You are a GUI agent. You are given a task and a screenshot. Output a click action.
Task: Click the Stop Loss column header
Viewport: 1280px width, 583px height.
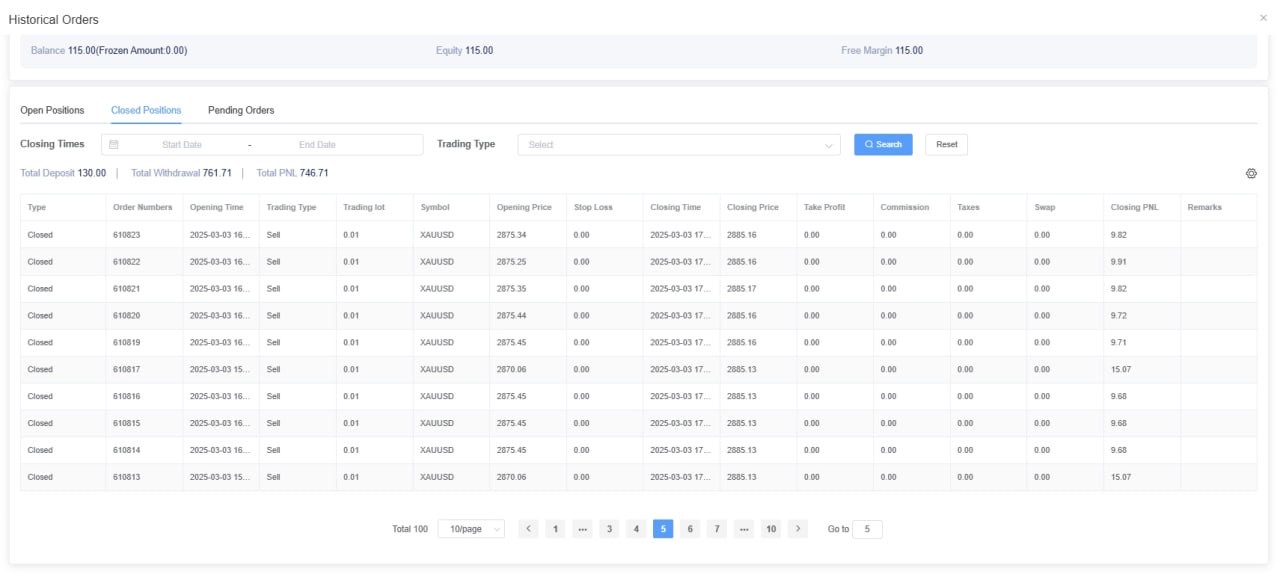tap(605, 208)
